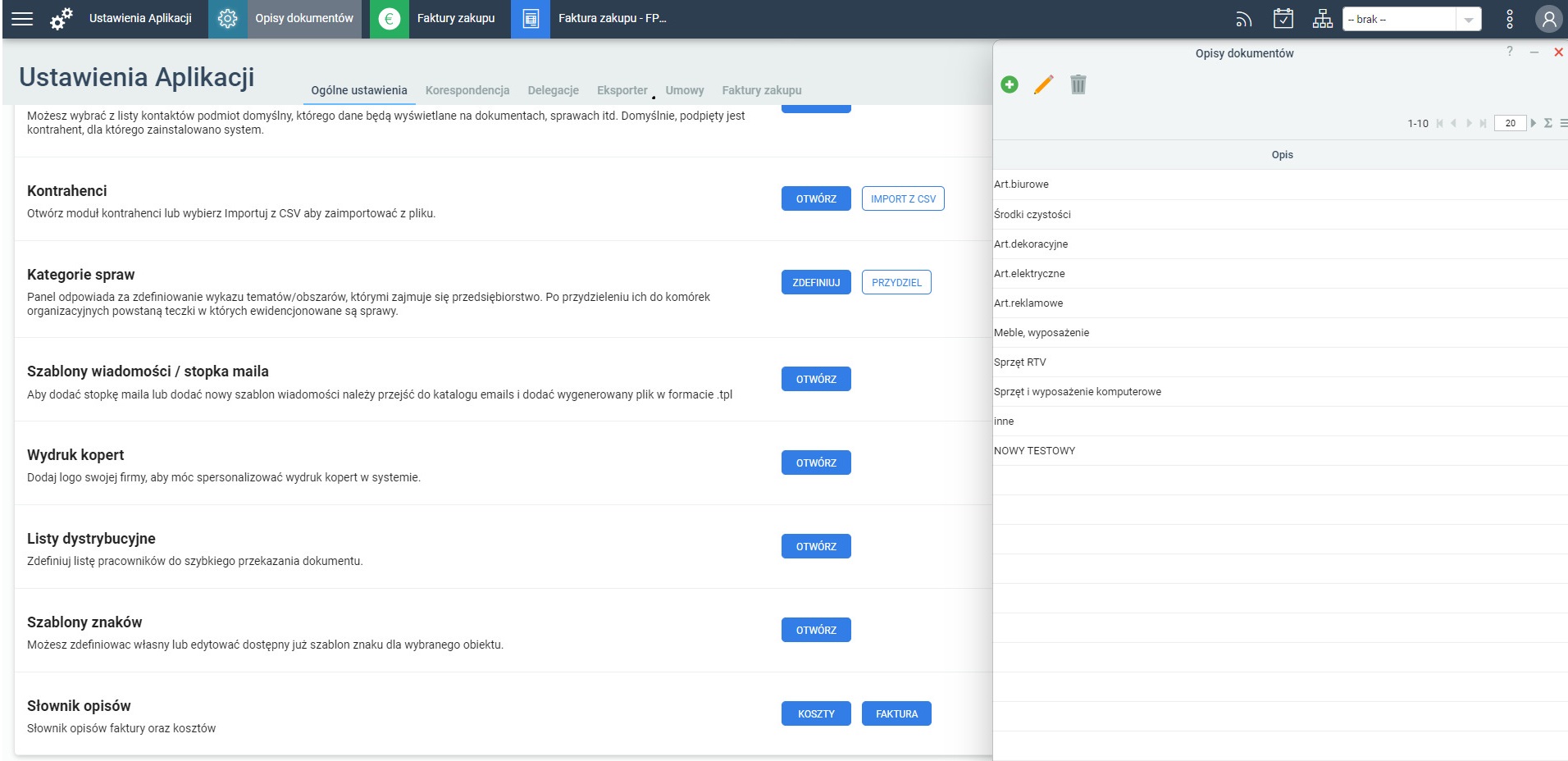Click the KOSZTY button
1568x761 pixels.
point(816,713)
